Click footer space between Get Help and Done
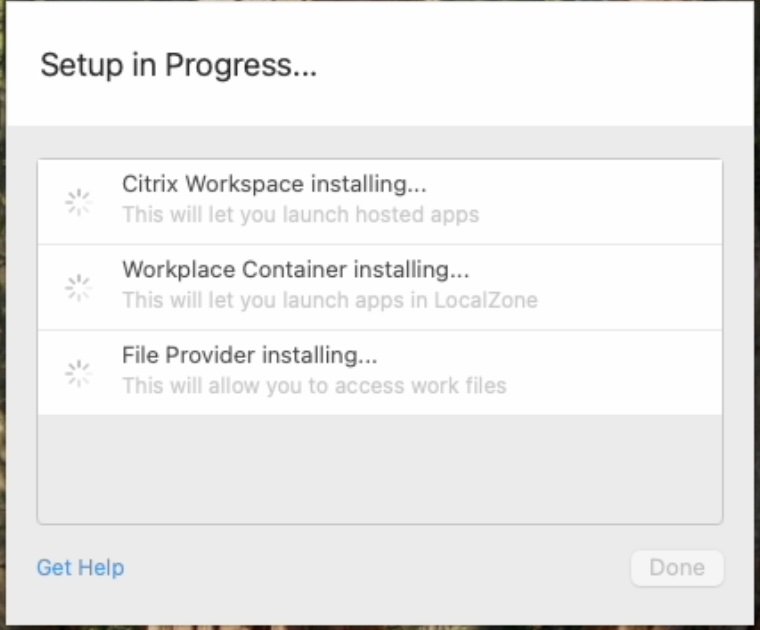The width and height of the screenshot is (760, 630). [380, 568]
